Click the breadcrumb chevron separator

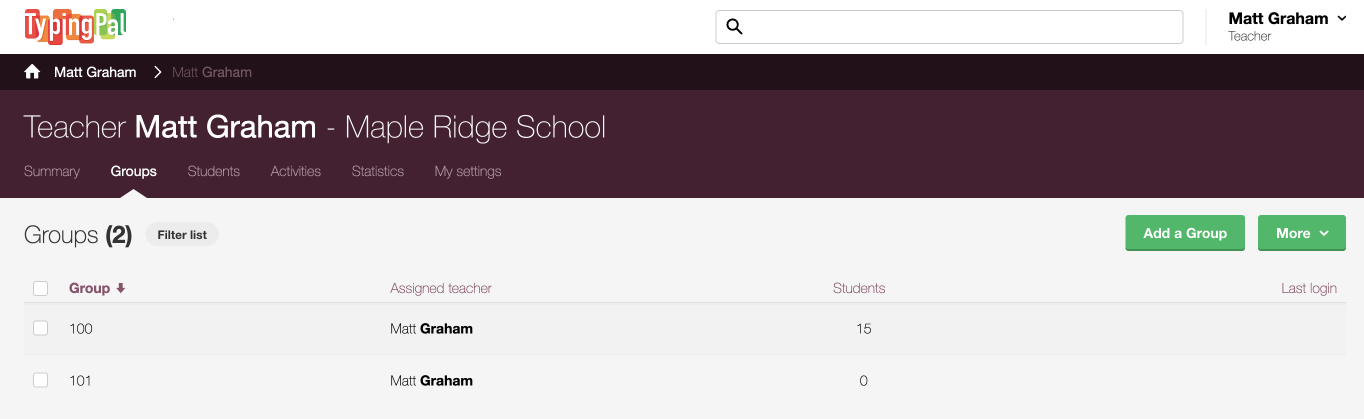point(158,72)
